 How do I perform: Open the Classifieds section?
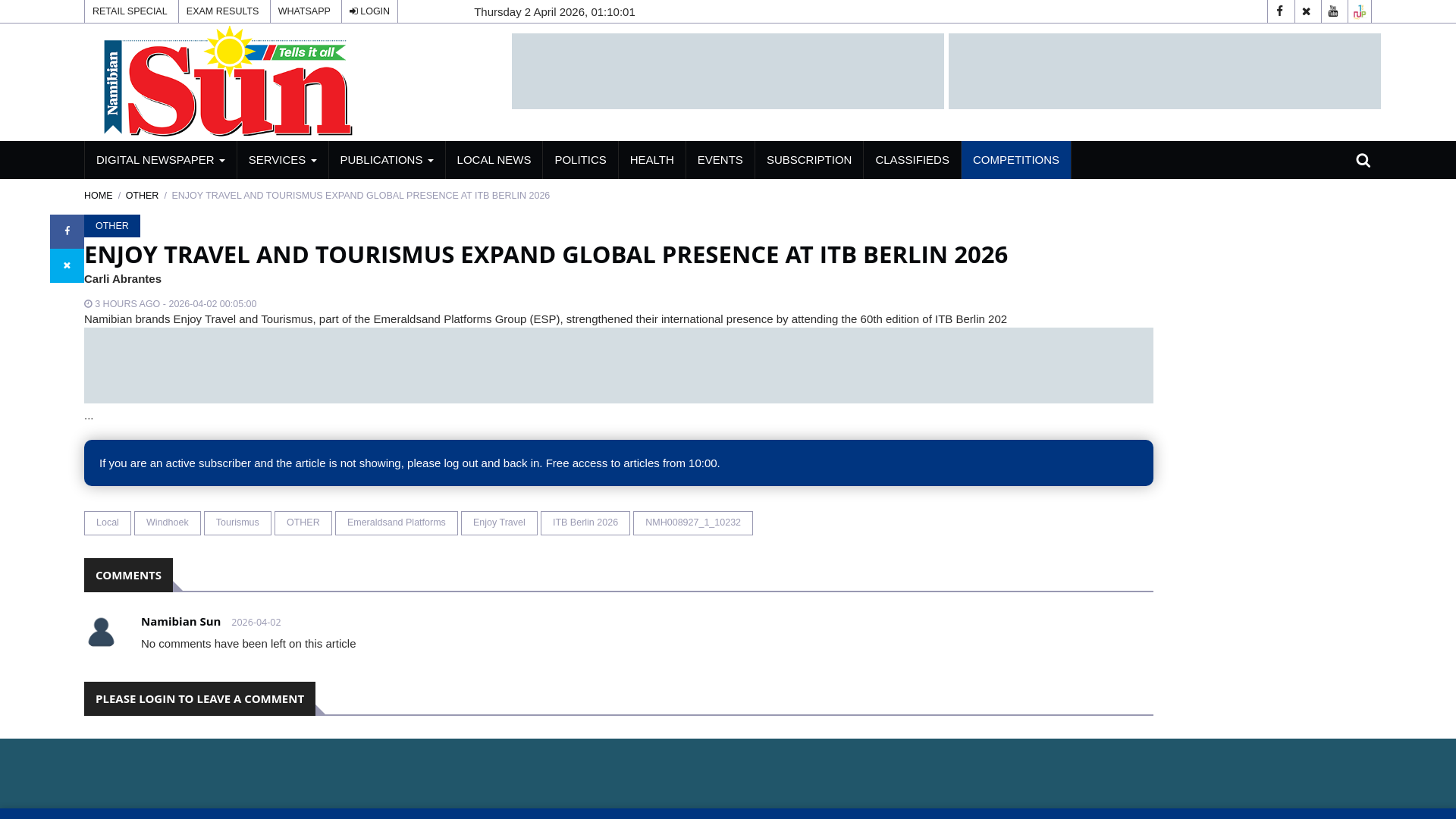tap(912, 160)
